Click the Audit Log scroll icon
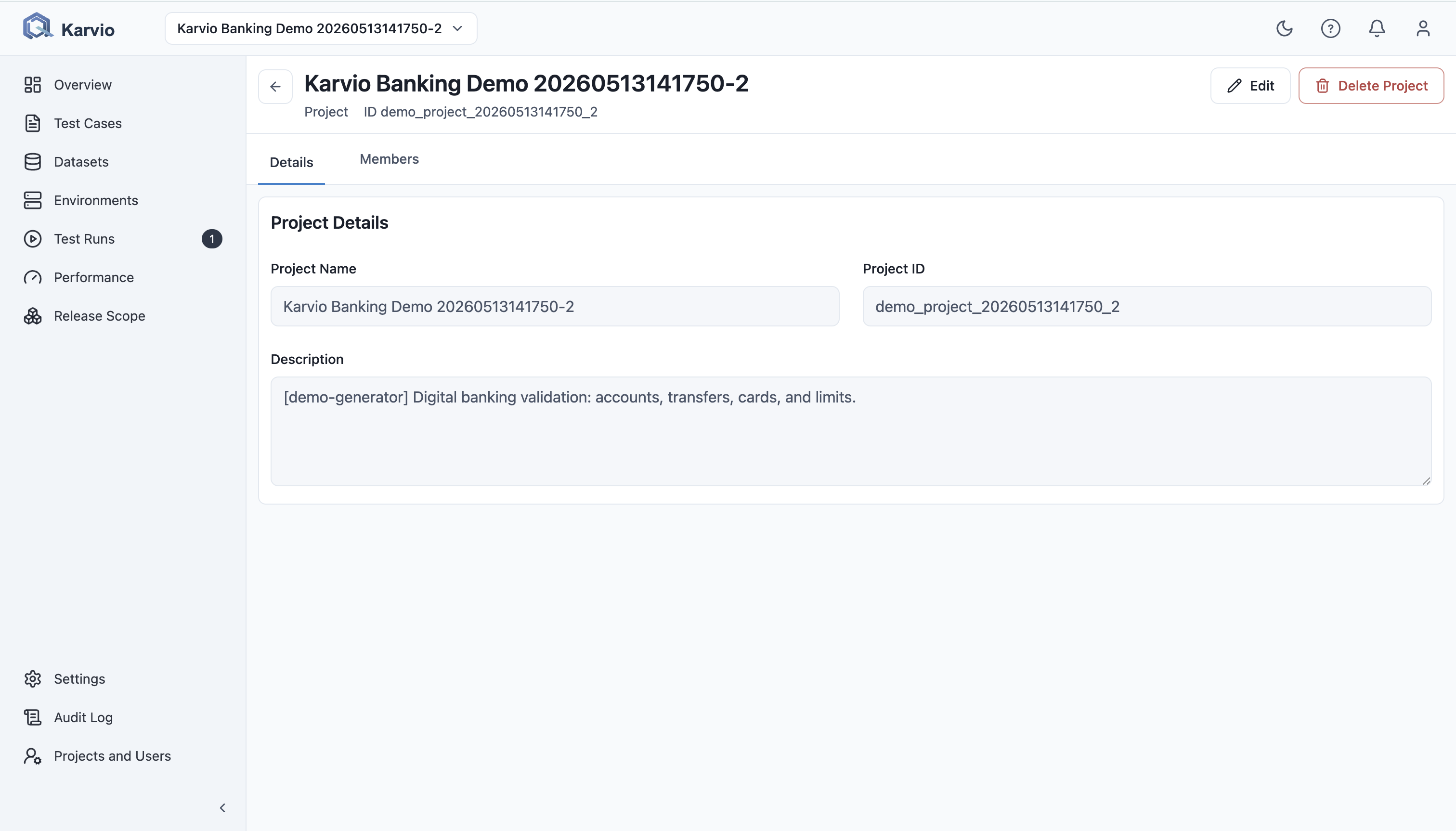 [33, 717]
